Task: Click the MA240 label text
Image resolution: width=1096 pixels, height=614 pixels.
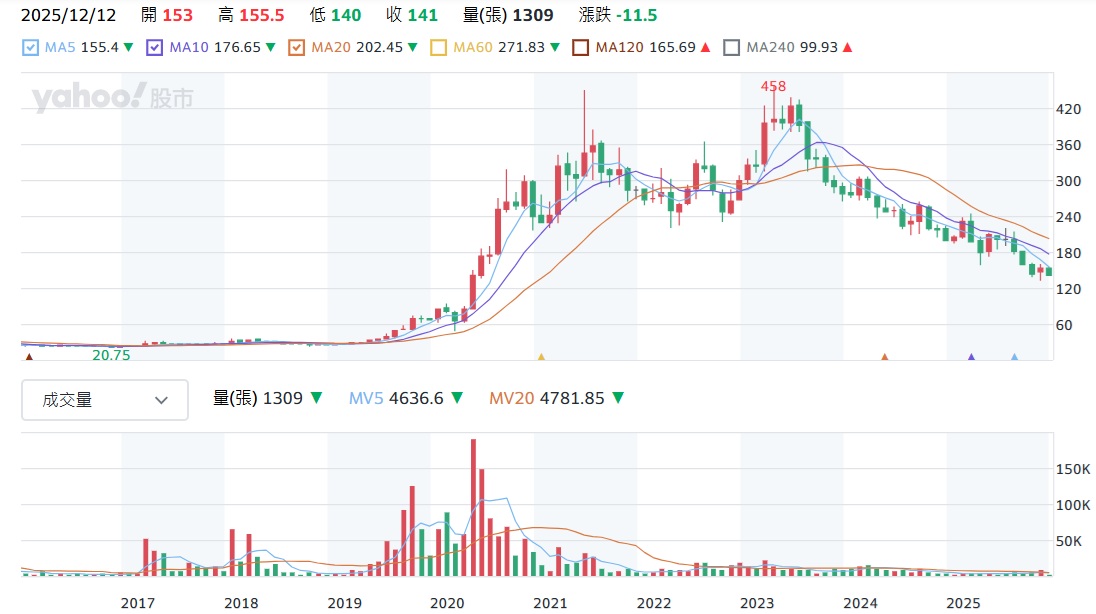Action: (x=768, y=47)
